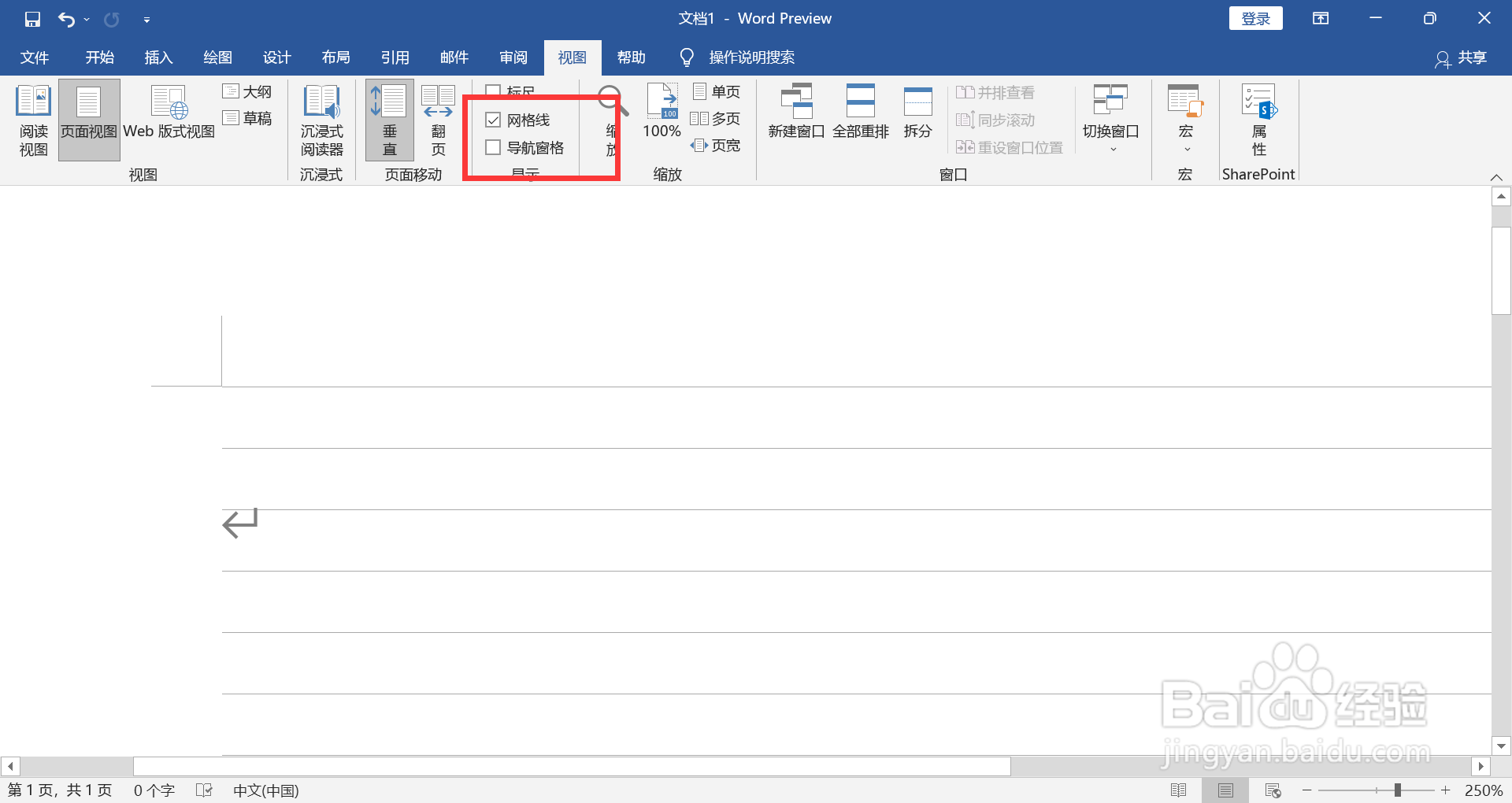Switch to Read Mode via status bar icon

(1178, 790)
